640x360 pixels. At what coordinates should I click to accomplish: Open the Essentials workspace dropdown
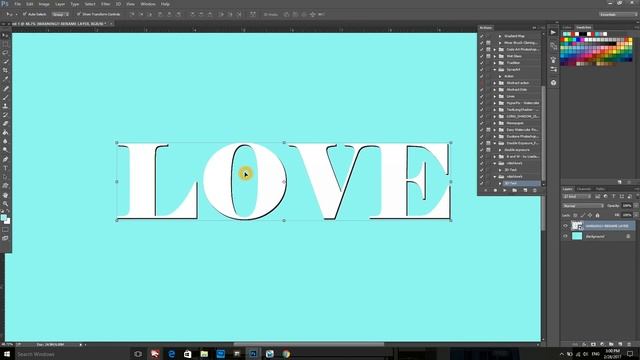pyautogui.click(x=617, y=14)
